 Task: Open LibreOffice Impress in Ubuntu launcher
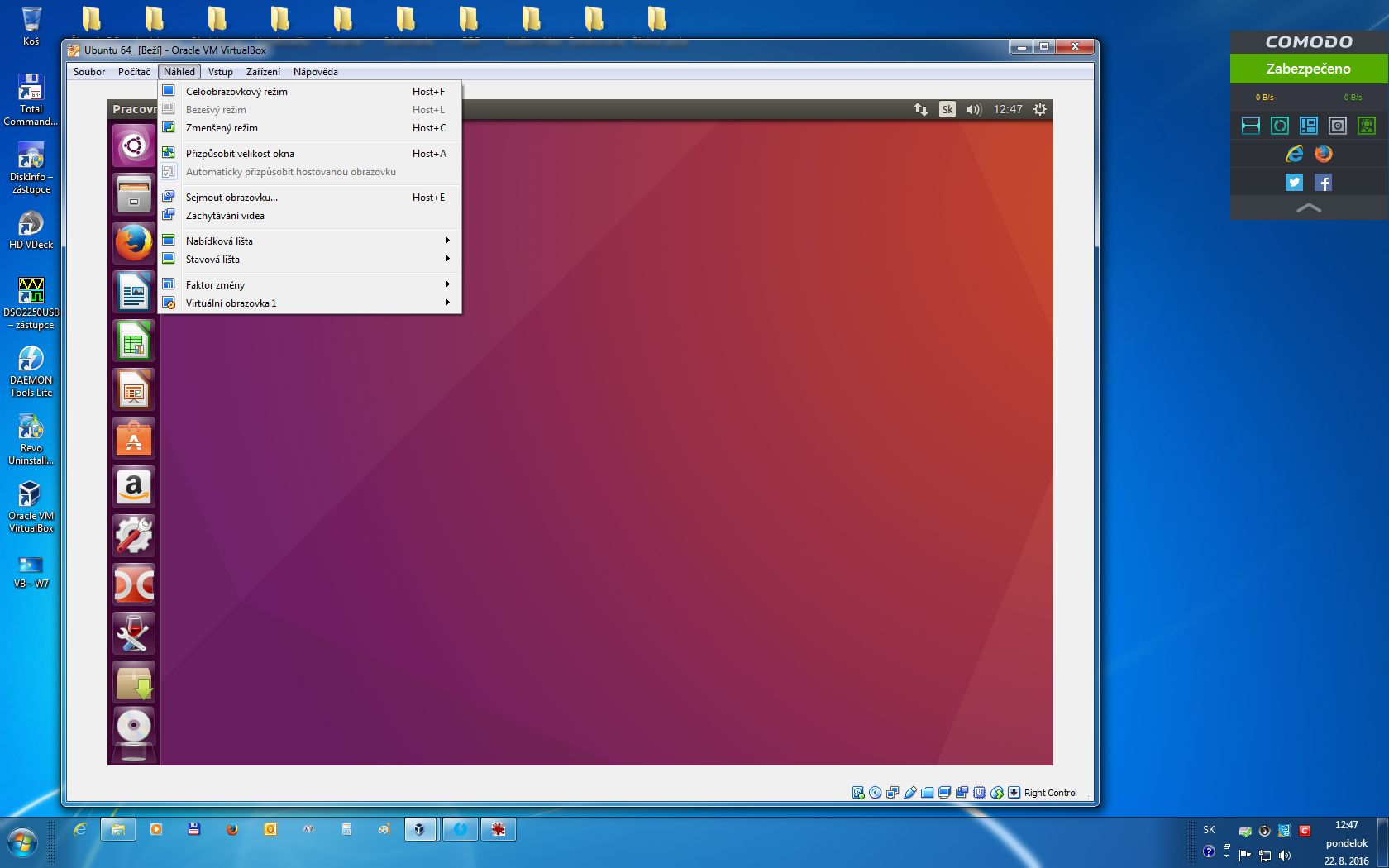134,389
